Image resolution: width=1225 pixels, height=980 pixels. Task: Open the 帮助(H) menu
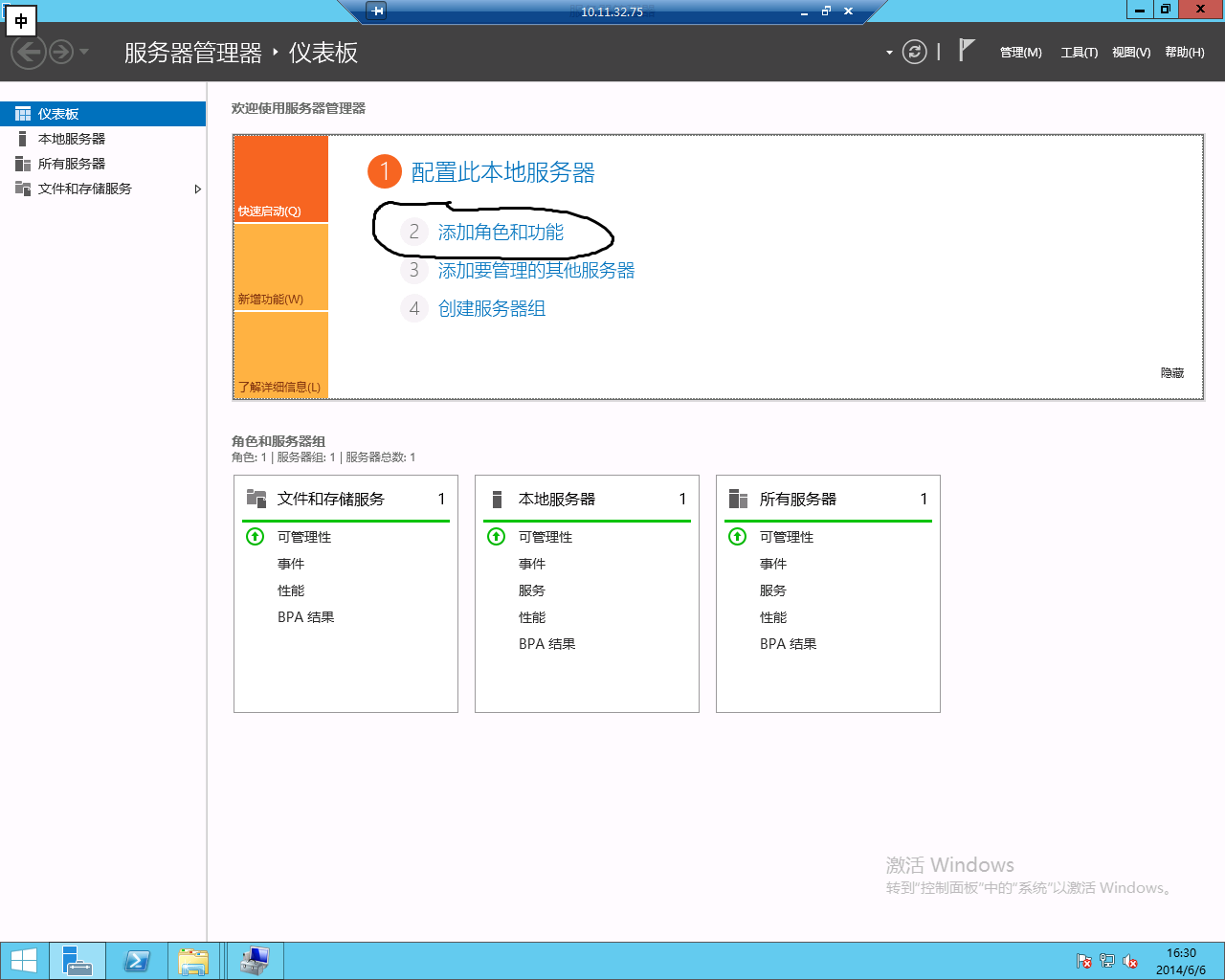point(1185,53)
